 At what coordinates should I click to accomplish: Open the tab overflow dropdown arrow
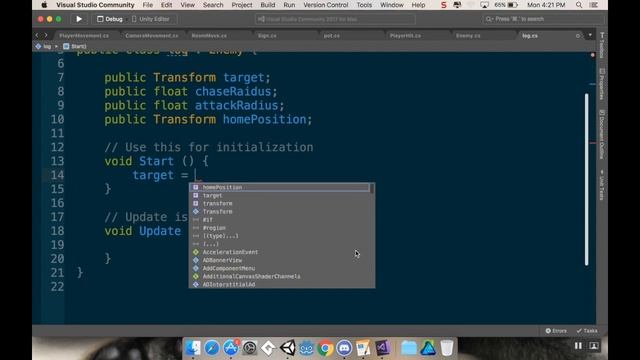(x=590, y=35)
